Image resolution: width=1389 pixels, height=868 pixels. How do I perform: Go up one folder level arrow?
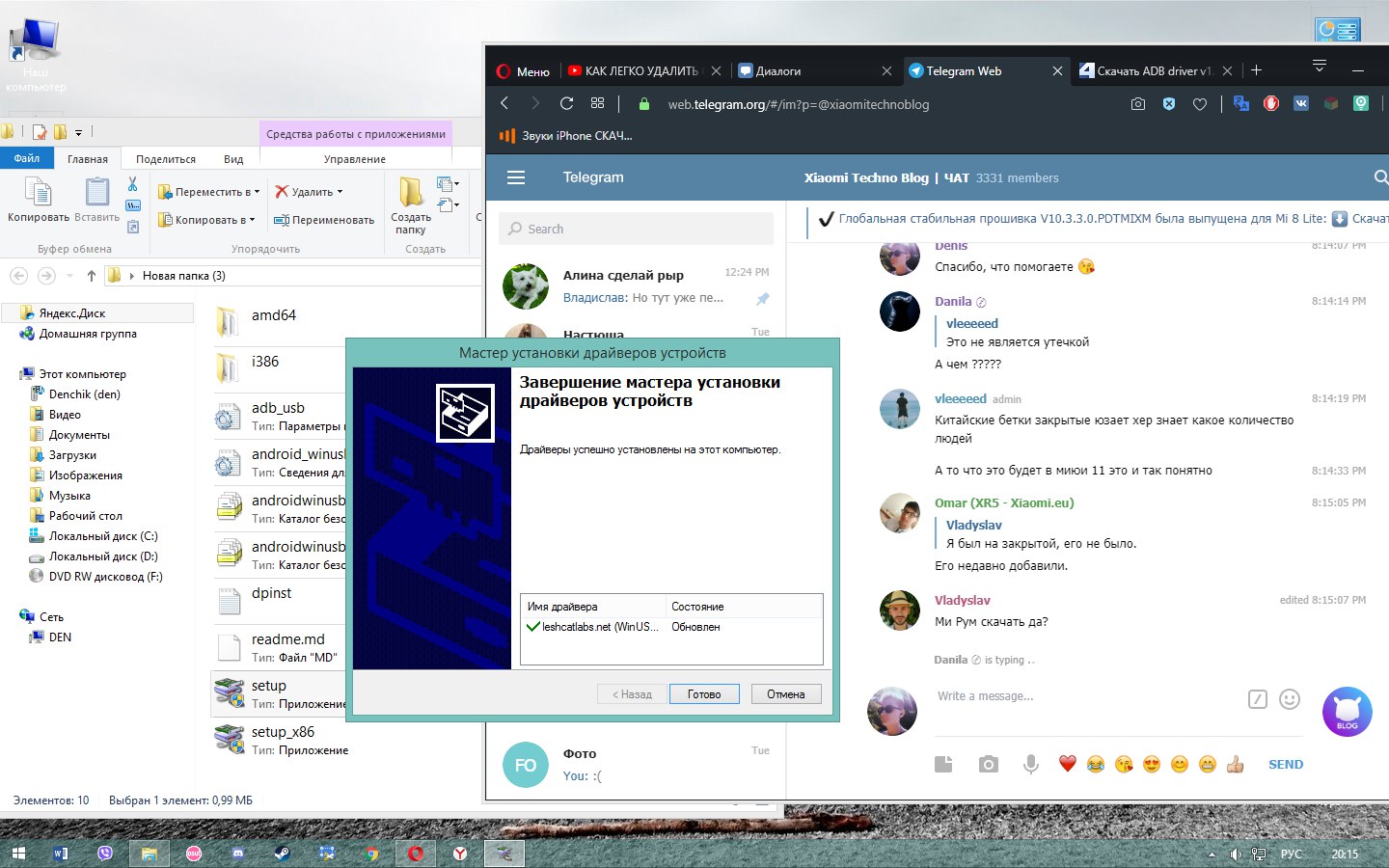(91, 276)
